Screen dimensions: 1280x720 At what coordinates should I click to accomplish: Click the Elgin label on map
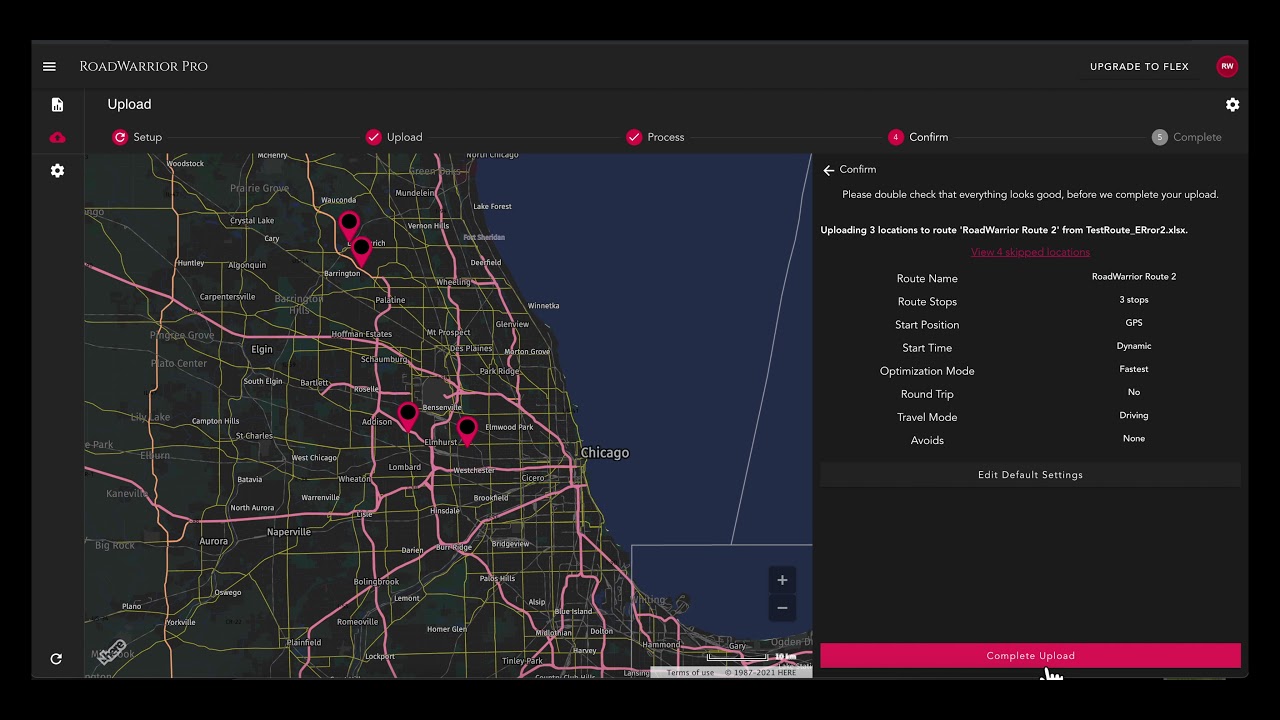pyautogui.click(x=262, y=349)
